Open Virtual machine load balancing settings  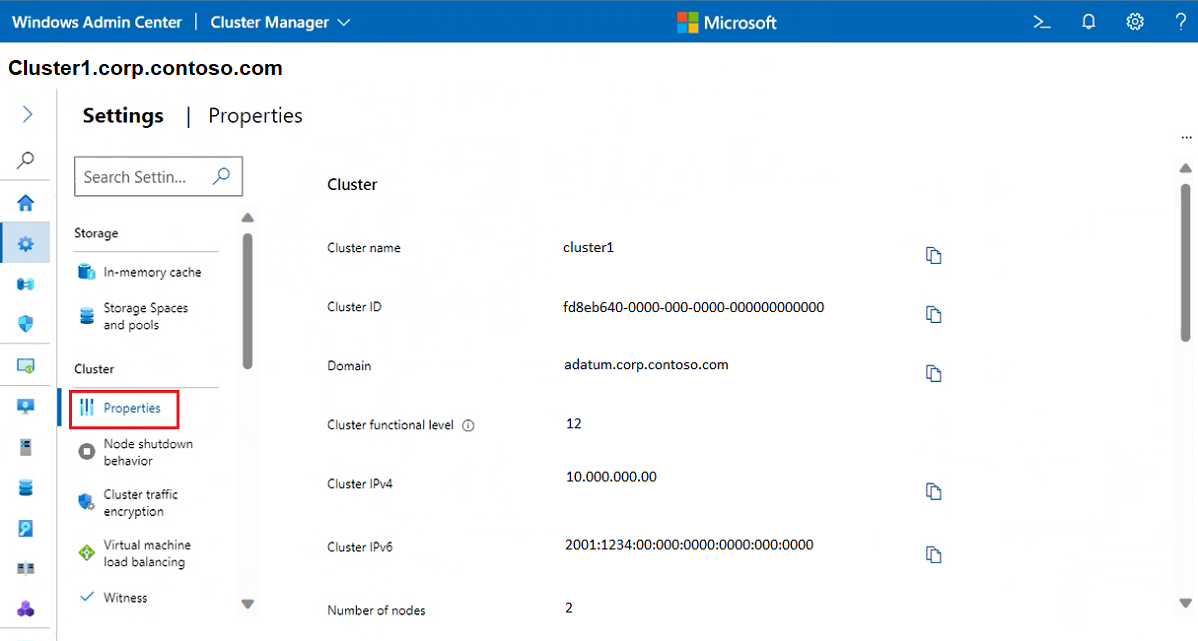point(147,551)
